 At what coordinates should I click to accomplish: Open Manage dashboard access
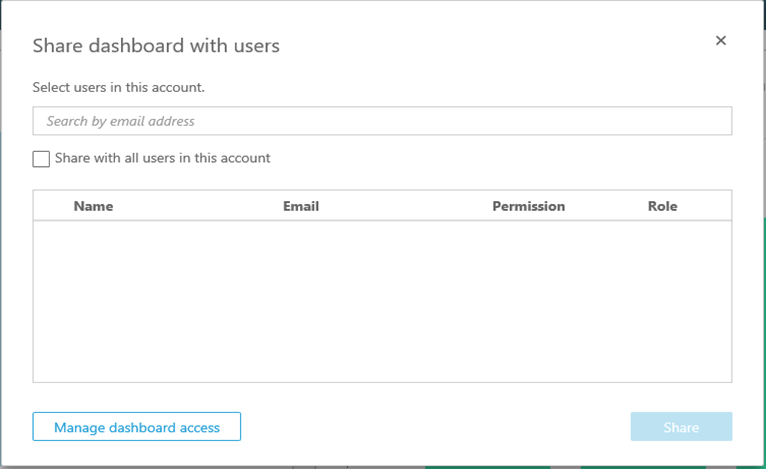(137, 426)
